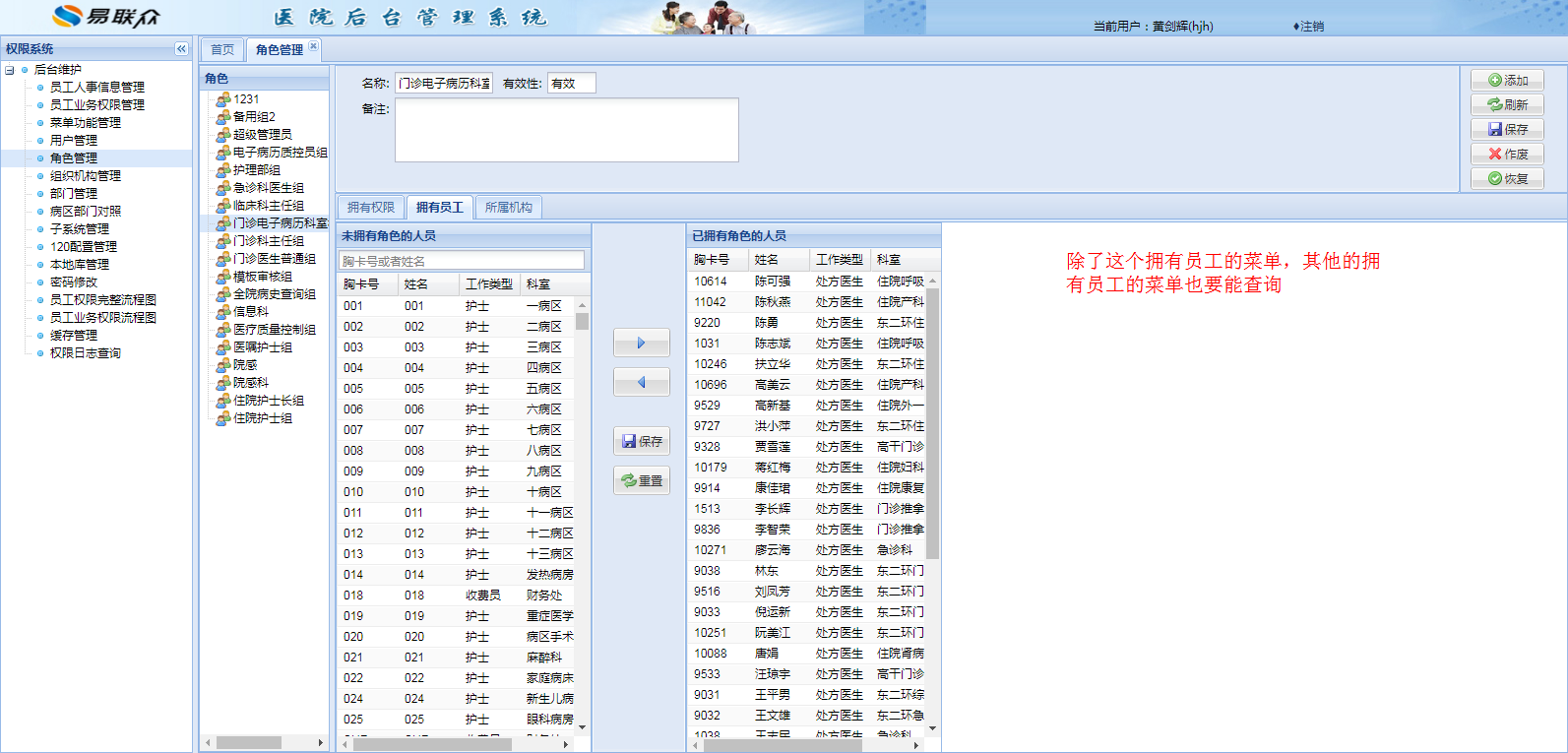This screenshot has width=1568, height=753.
Task: Switch to the 首页 tab
Action: [x=222, y=49]
